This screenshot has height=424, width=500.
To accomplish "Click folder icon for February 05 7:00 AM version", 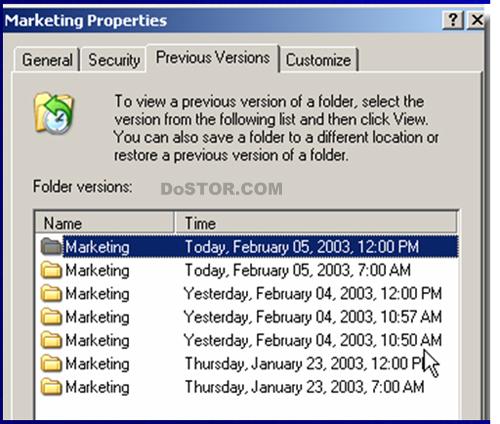I will click(x=51, y=270).
